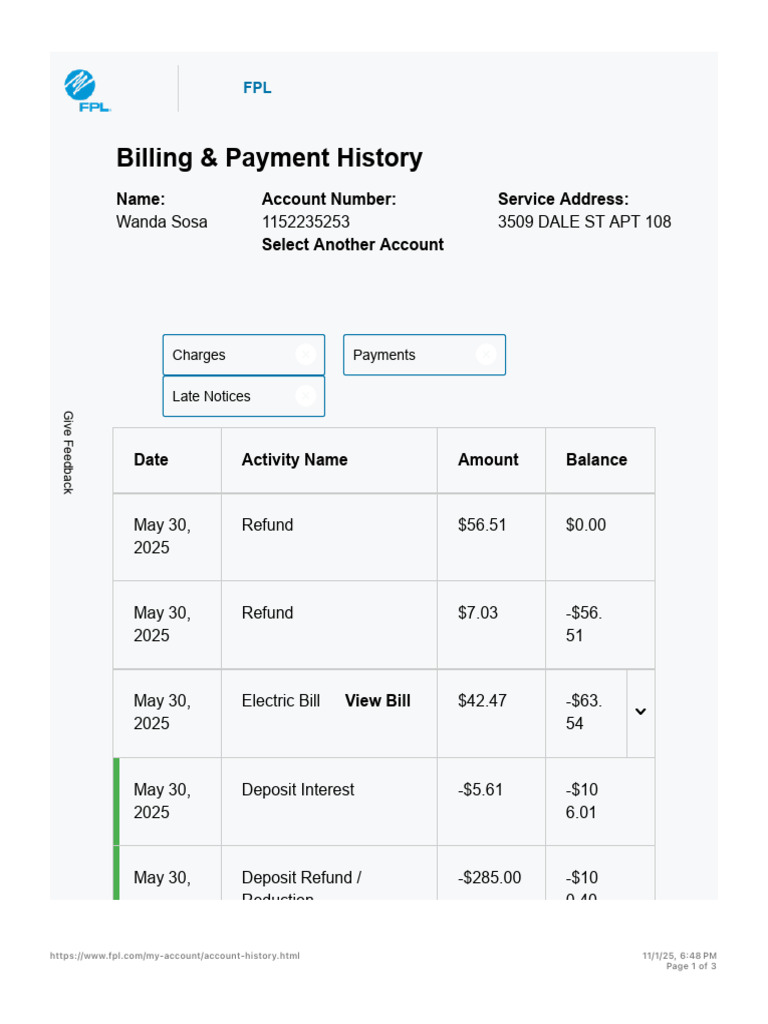Click the Deposit Refund / Reduction activity
The image size is (768, 1024).
tap(302, 884)
